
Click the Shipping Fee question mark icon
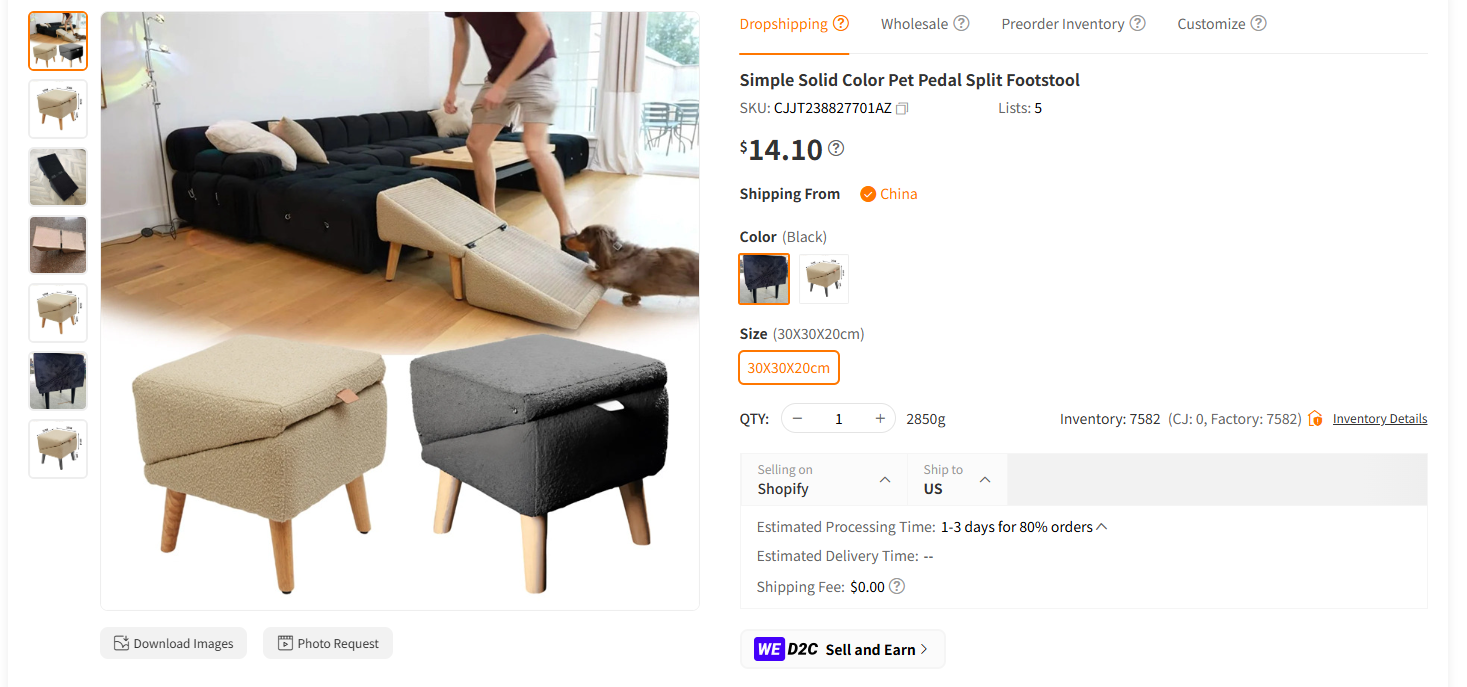897,586
